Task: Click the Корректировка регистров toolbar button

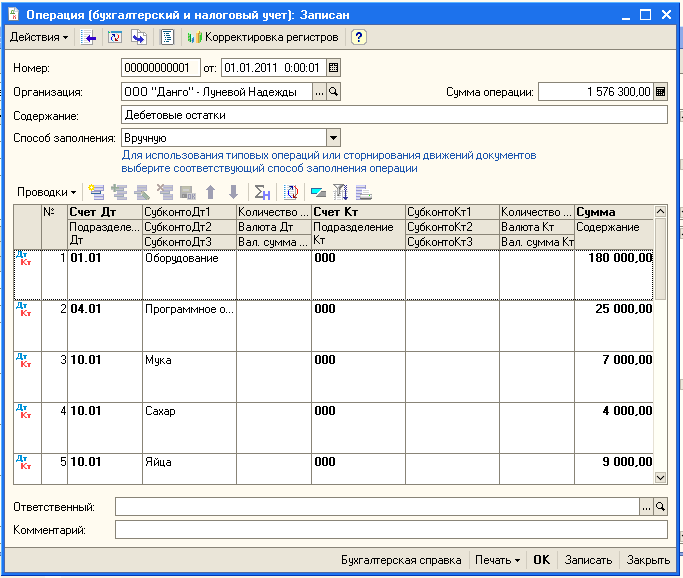Action: pos(264,37)
